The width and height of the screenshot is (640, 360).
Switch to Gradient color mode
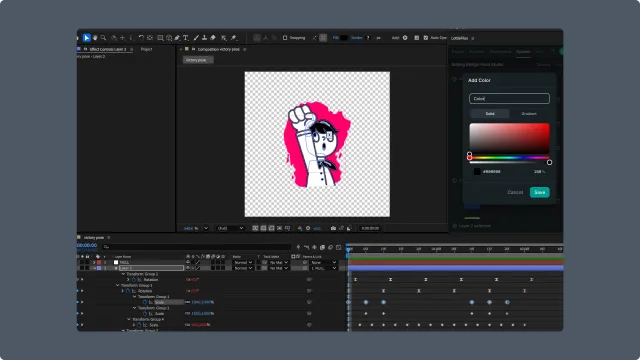click(529, 113)
